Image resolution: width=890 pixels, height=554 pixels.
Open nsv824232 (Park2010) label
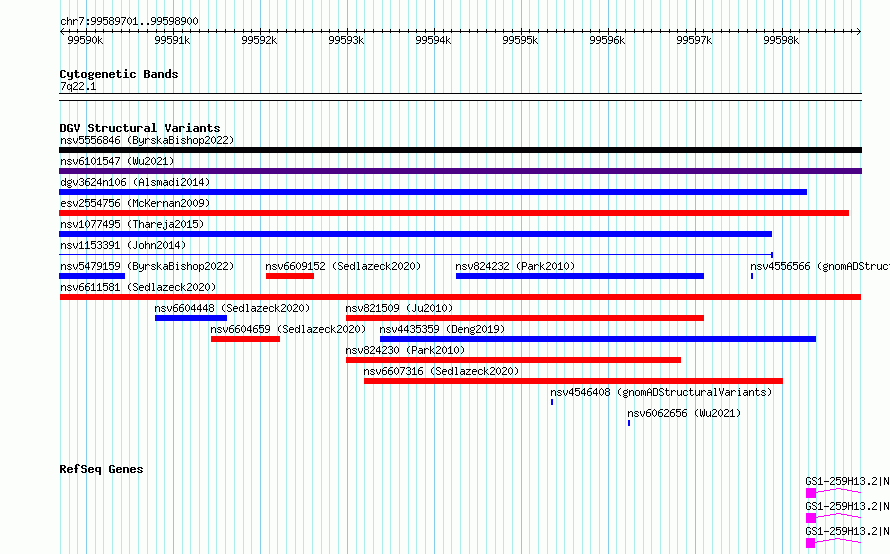515,266
